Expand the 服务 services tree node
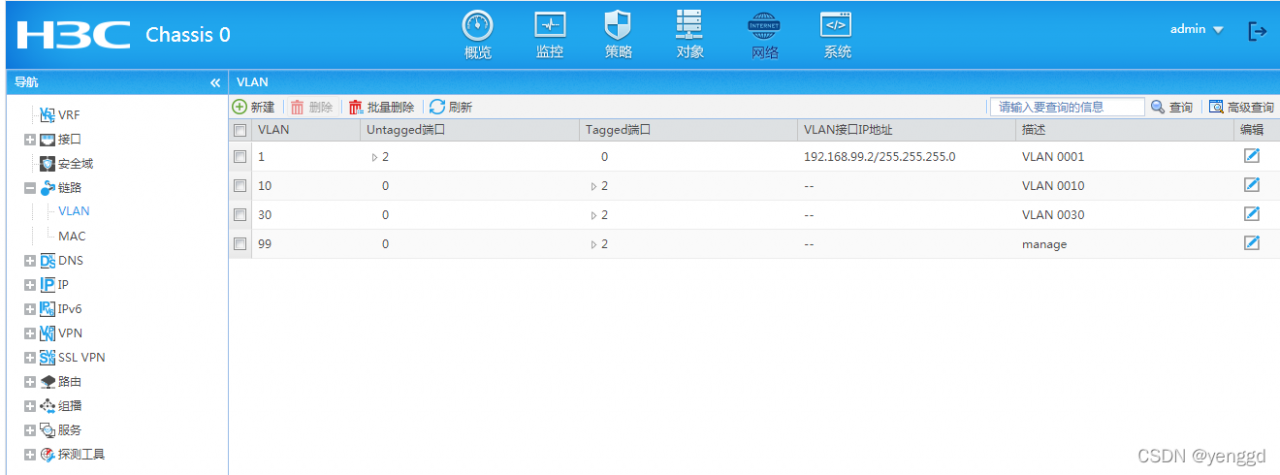 (x=30, y=430)
